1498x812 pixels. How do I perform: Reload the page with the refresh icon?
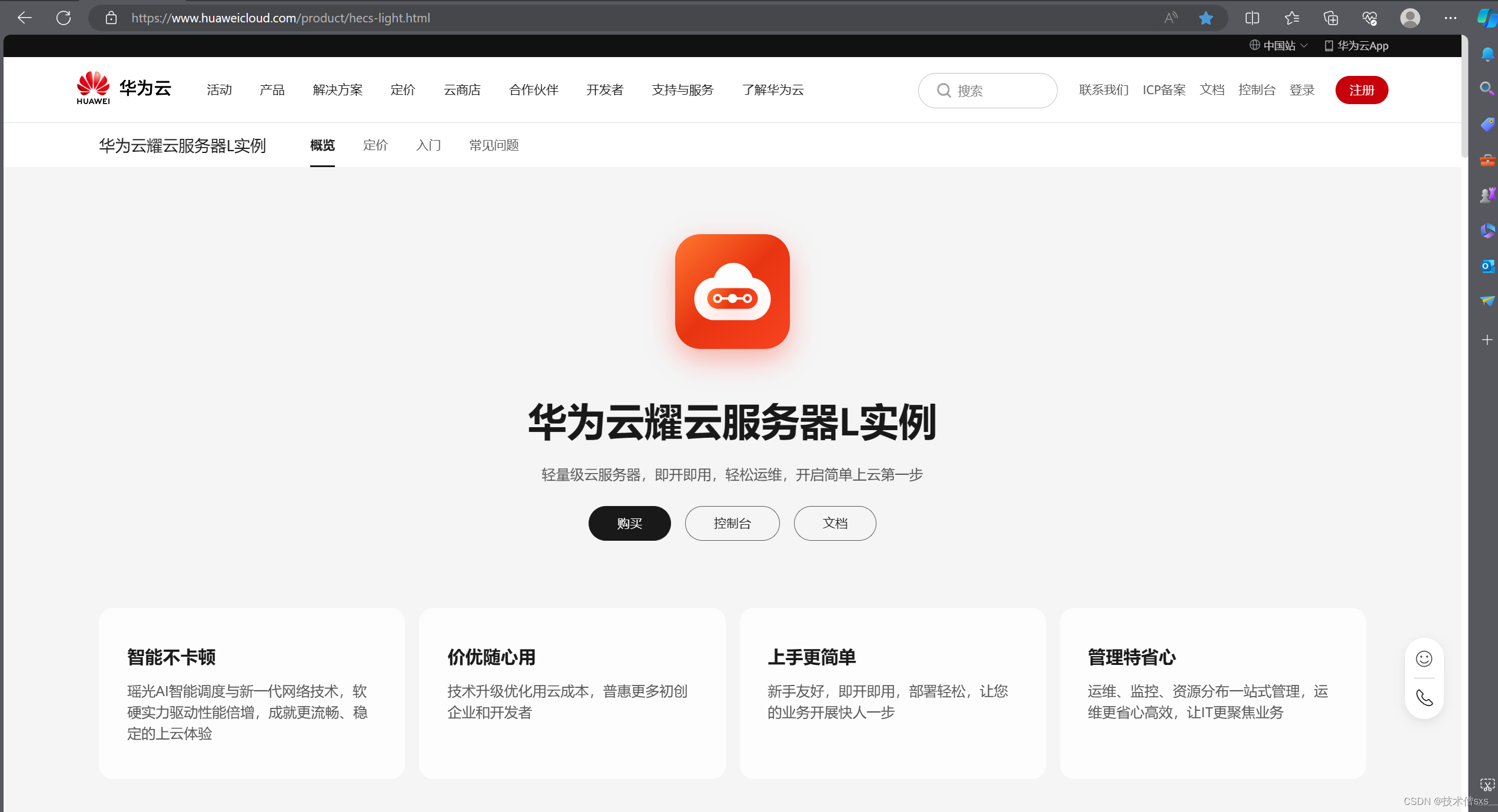click(64, 18)
